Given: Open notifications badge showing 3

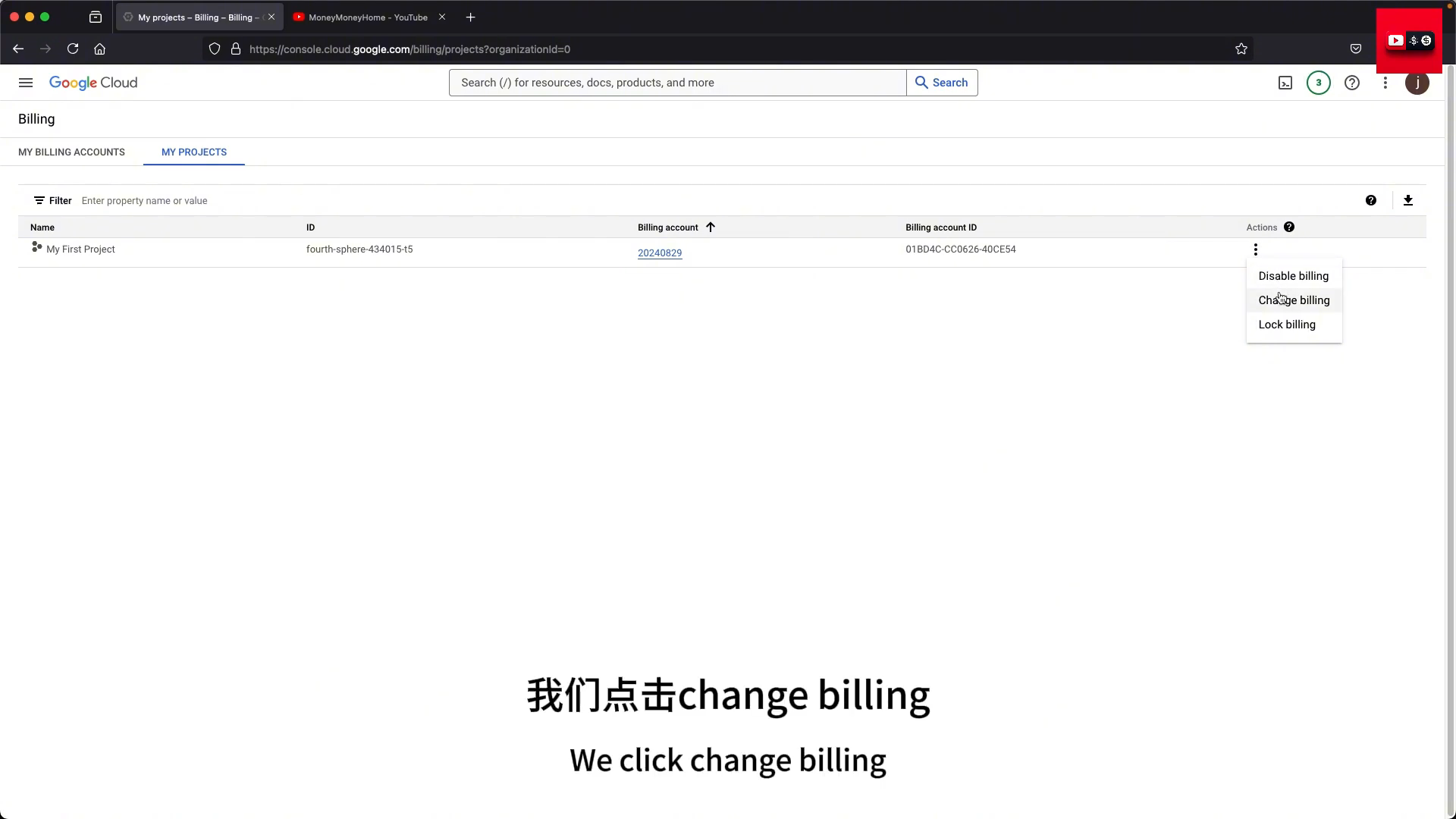Looking at the screenshot, I should click(x=1319, y=83).
